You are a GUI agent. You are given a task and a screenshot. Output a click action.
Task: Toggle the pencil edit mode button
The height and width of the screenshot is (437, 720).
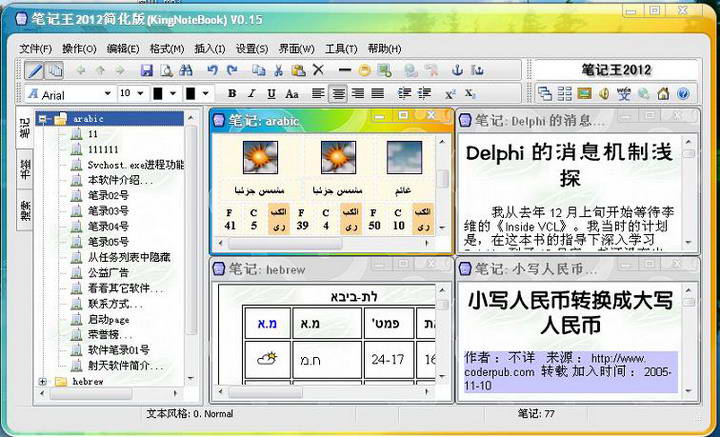[x=34, y=70]
